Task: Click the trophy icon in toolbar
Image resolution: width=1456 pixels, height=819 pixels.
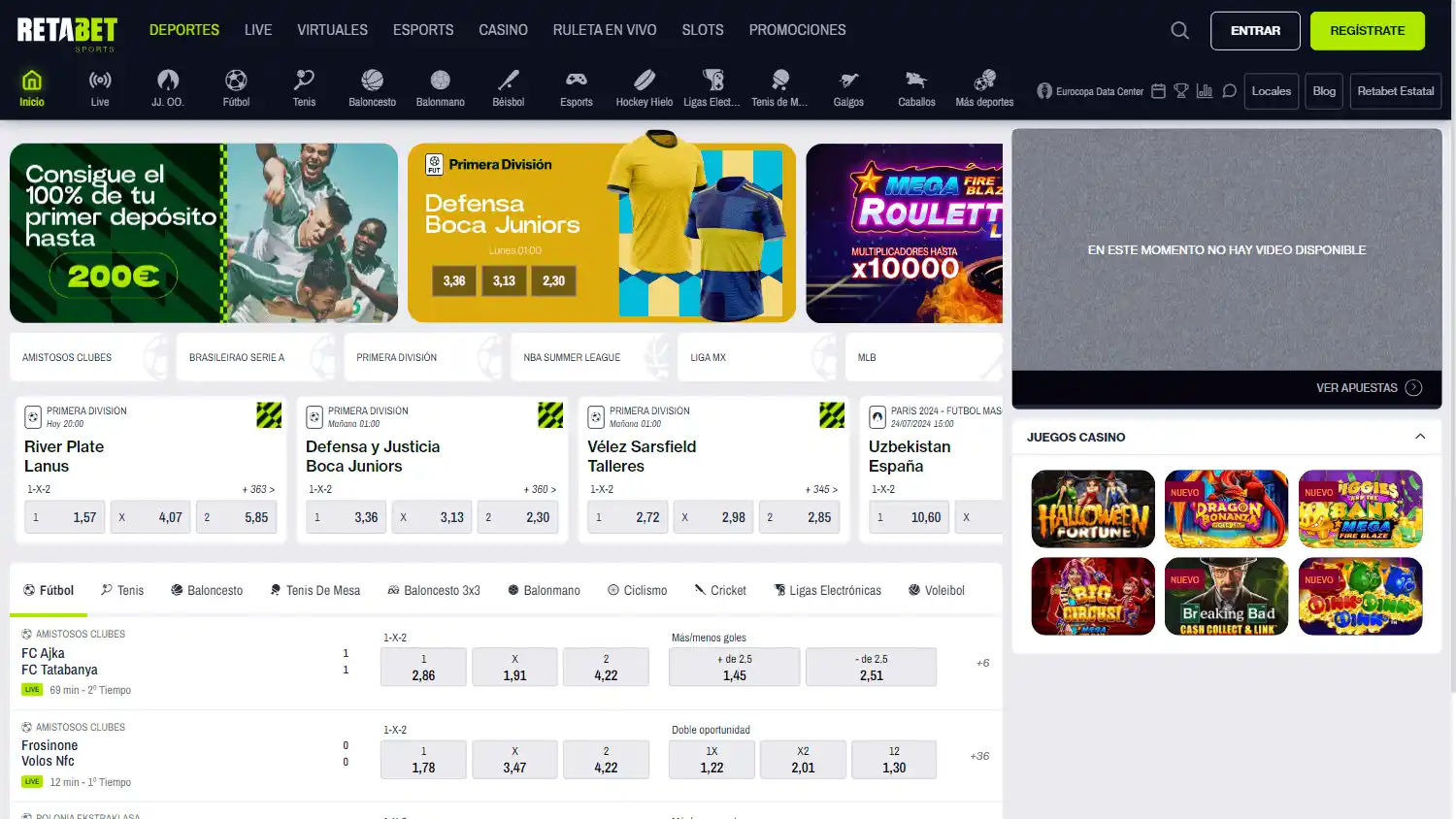Action: [x=1181, y=91]
